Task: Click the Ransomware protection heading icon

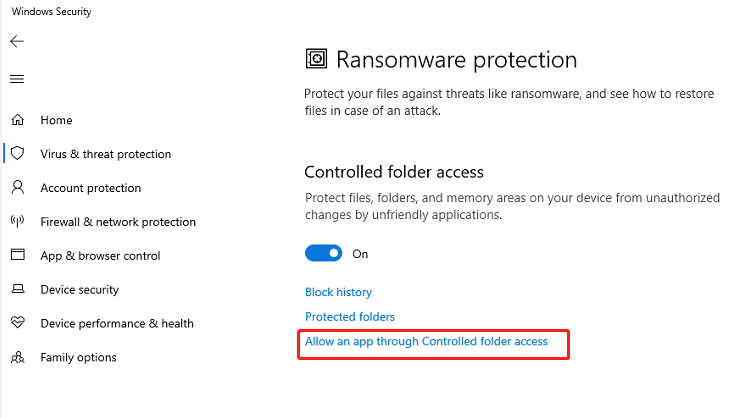Action: [316, 59]
